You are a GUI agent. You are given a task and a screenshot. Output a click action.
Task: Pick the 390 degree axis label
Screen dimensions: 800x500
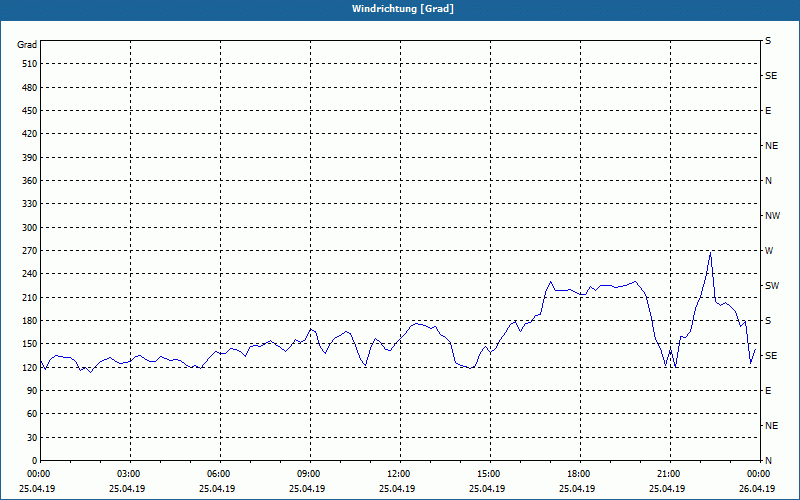coord(30,158)
